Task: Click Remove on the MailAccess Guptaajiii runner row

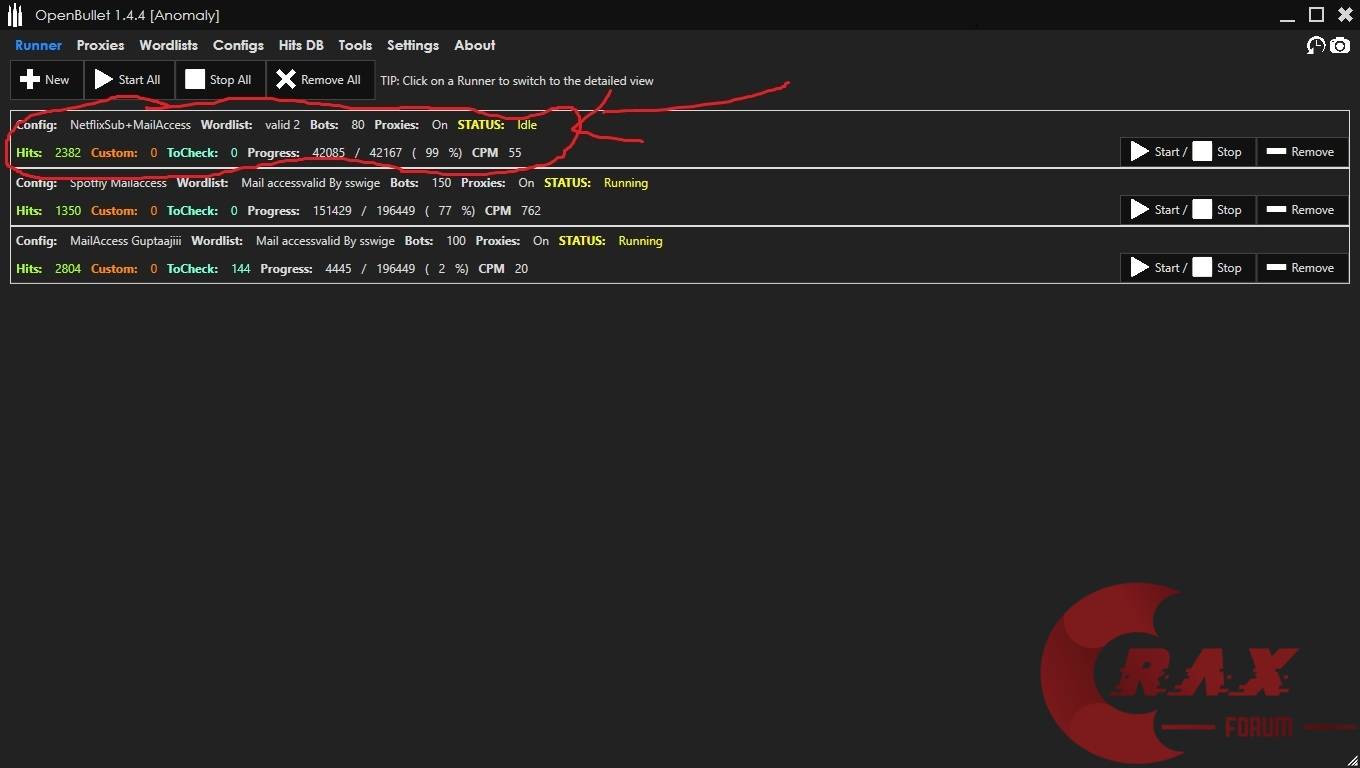Action: [x=1301, y=268]
